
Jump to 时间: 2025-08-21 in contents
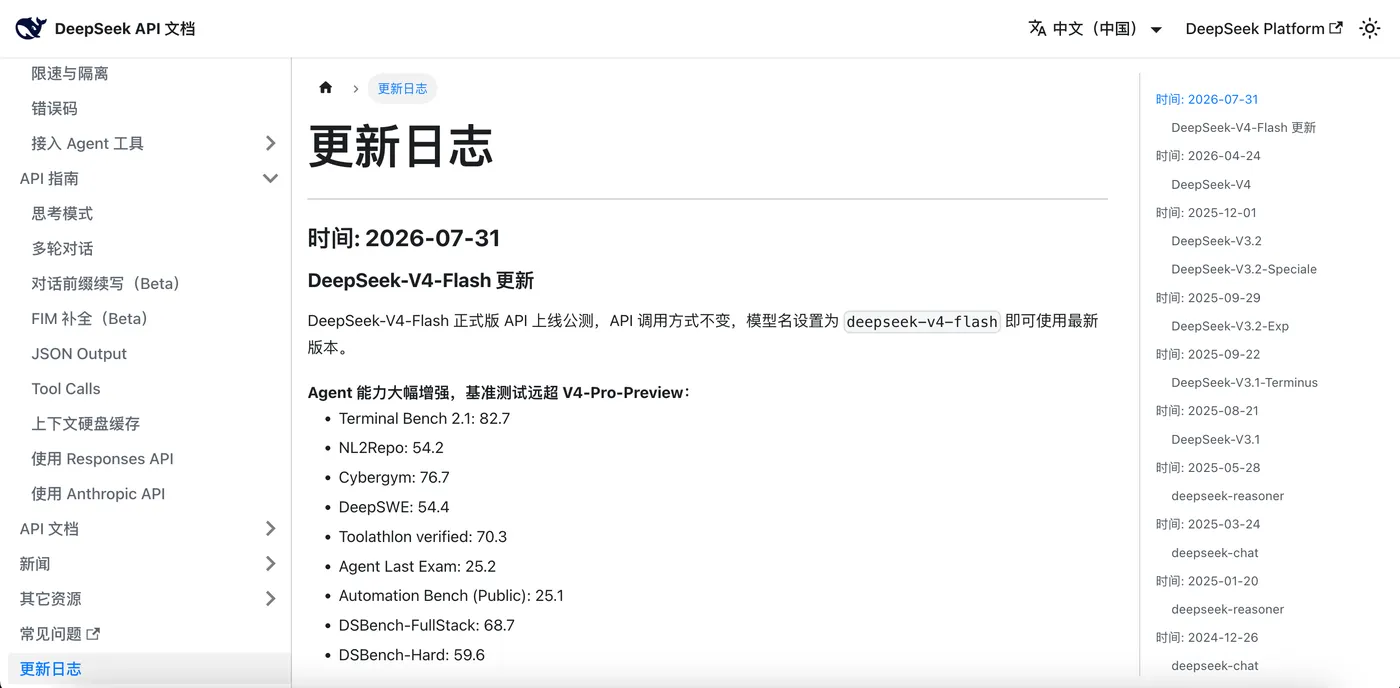[x=1207, y=410]
